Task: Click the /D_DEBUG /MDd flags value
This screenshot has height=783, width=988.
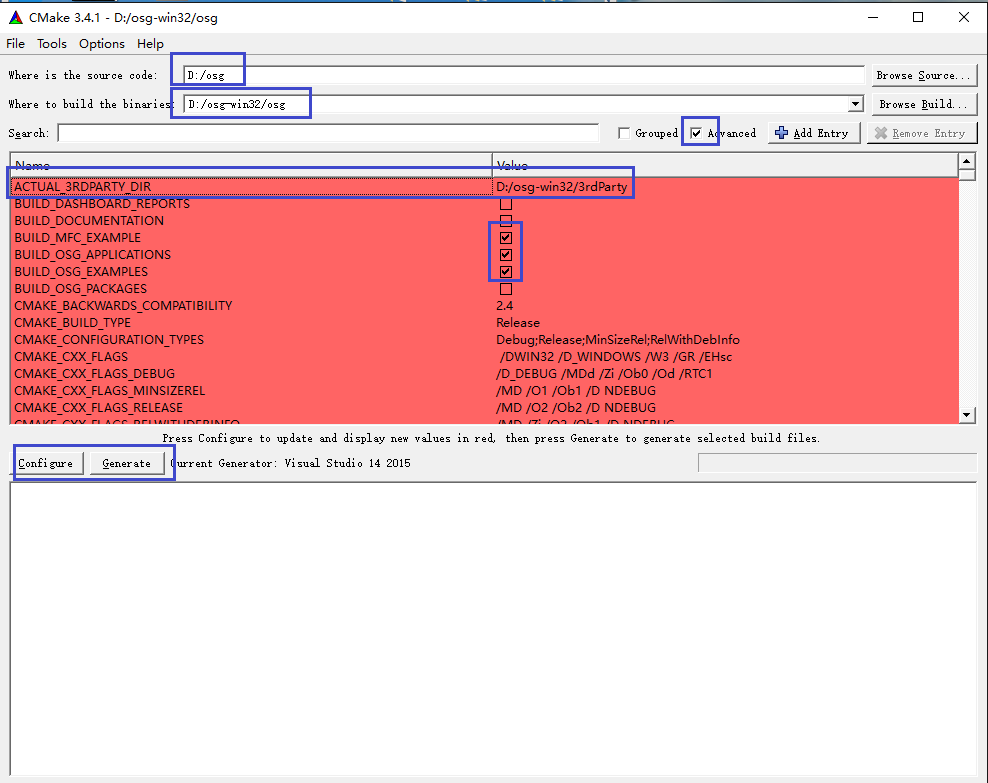Action: pos(604,374)
